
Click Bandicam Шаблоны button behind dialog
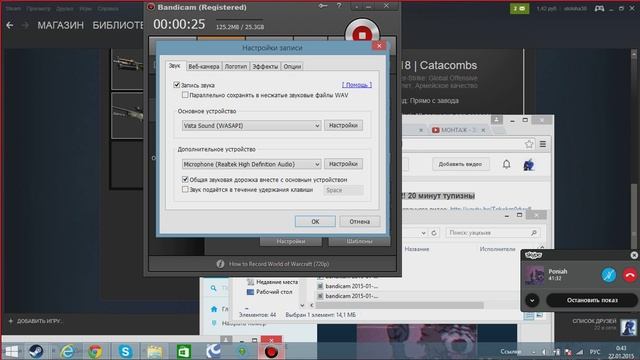click(x=359, y=241)
